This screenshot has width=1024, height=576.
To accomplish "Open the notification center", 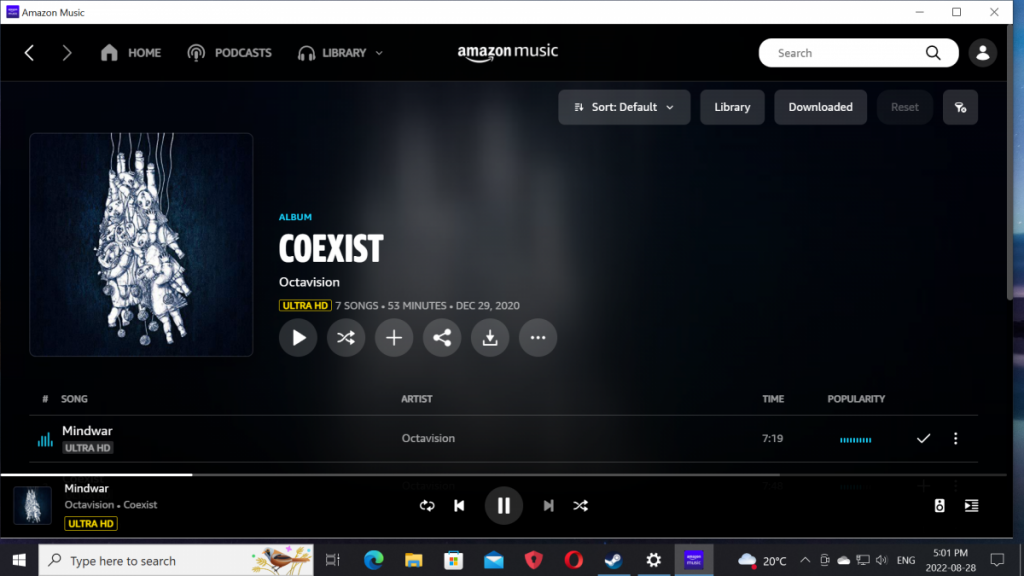I will coord(997,560).
